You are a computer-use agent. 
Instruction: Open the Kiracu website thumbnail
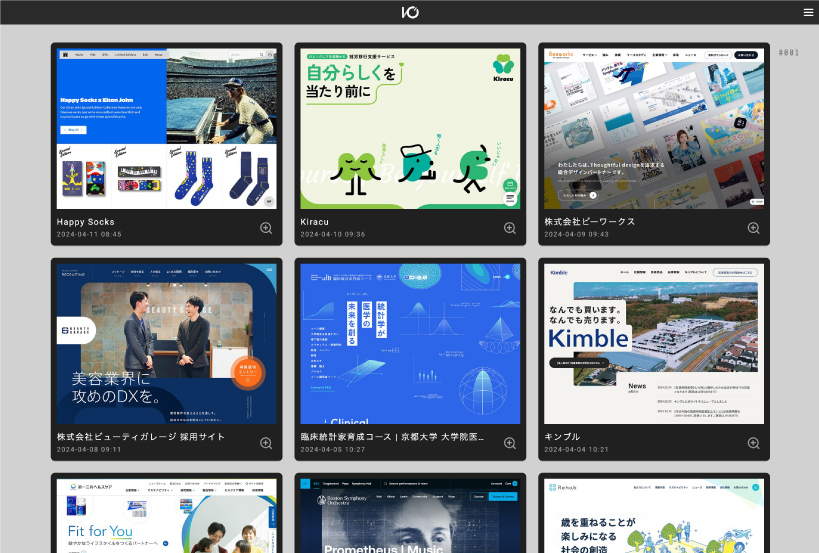410,128
